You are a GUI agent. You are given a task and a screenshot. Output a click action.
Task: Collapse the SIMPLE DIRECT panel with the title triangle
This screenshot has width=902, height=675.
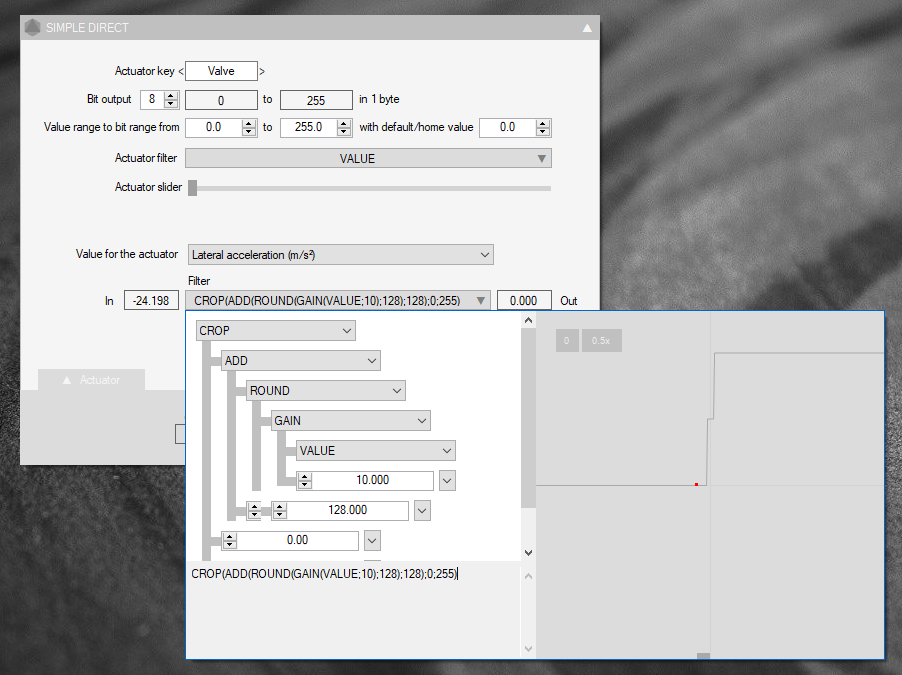click(x=587, y=28)
